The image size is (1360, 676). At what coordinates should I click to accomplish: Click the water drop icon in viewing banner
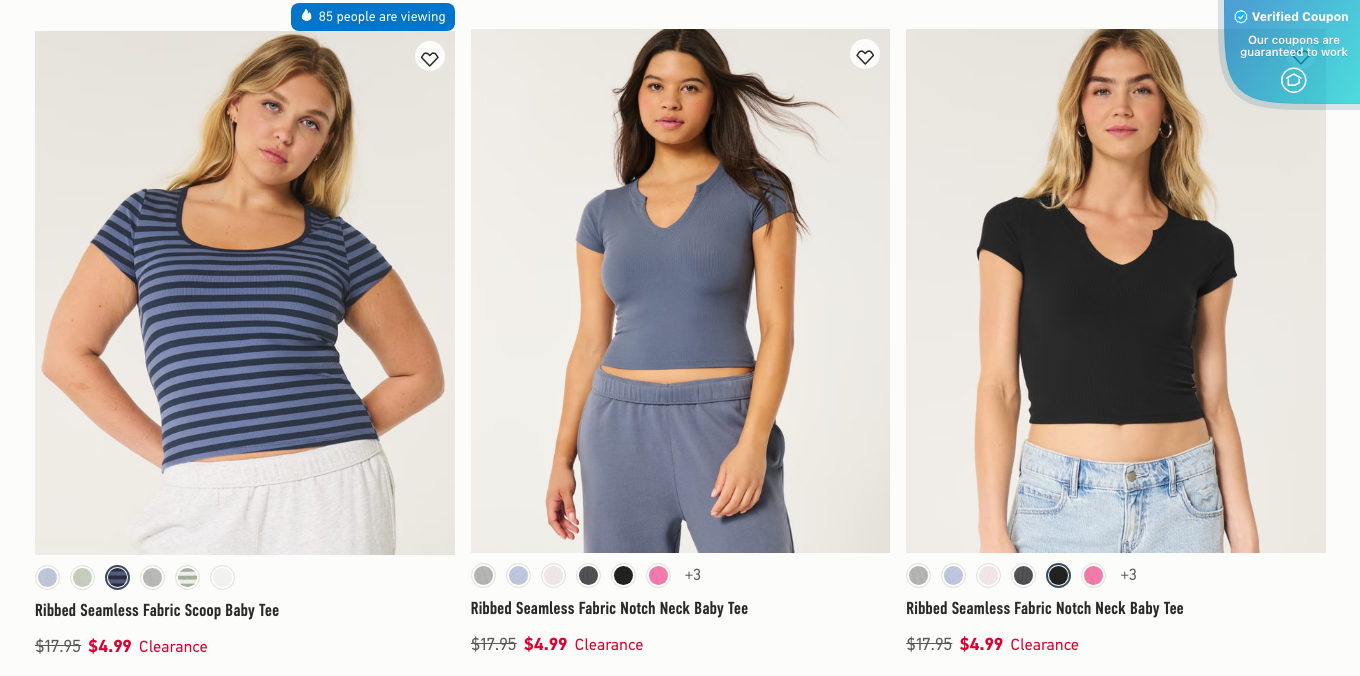point(307,16)
